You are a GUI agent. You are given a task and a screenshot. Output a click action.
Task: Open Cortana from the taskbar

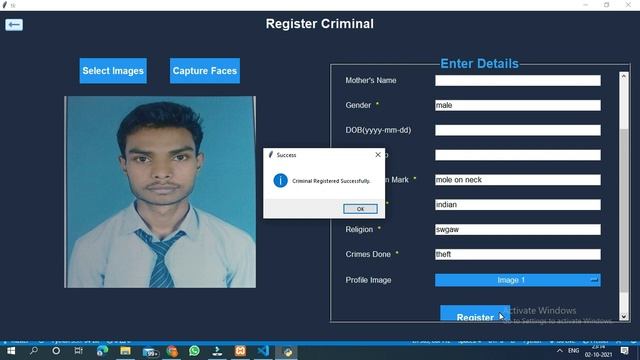56,351
